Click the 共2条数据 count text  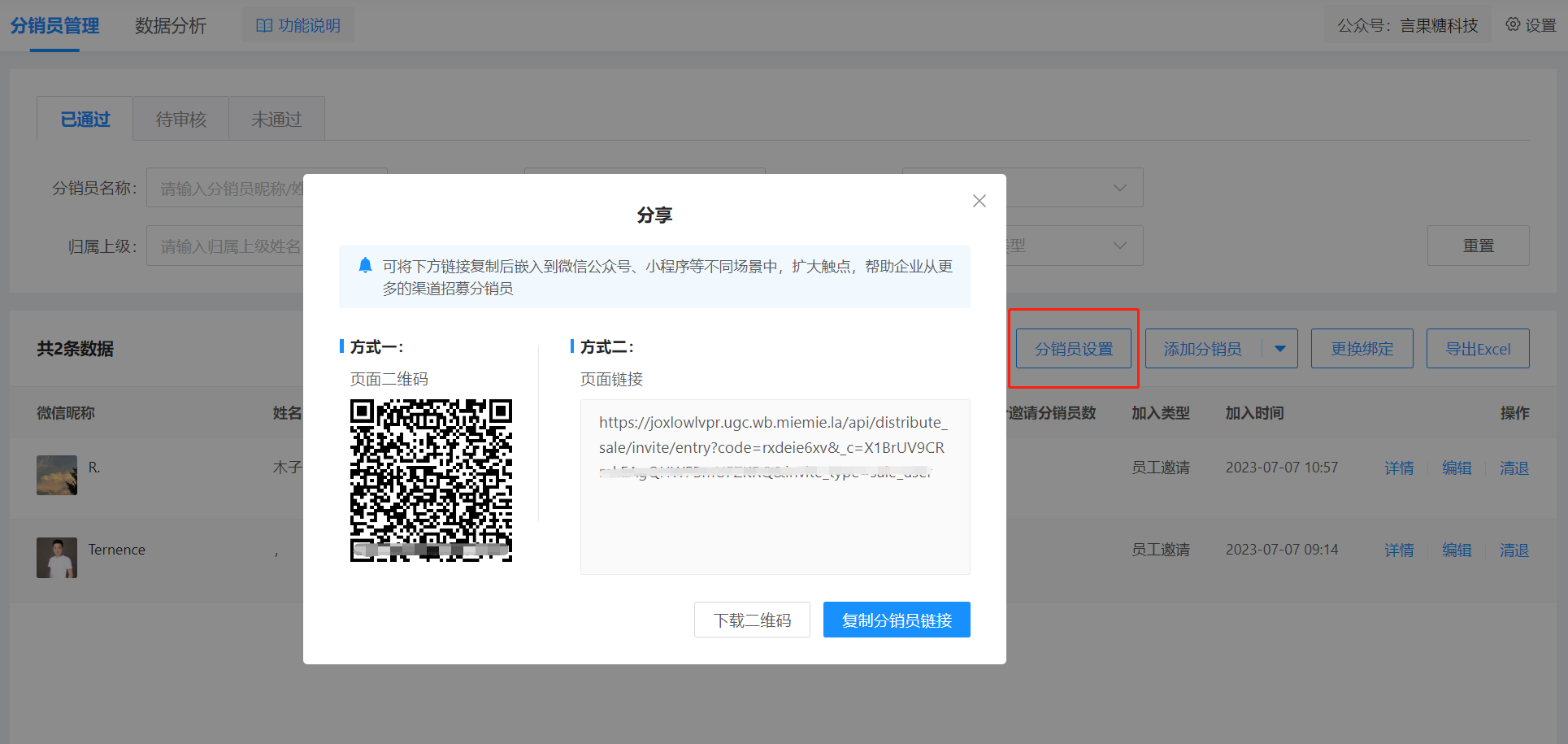[75, 349]
